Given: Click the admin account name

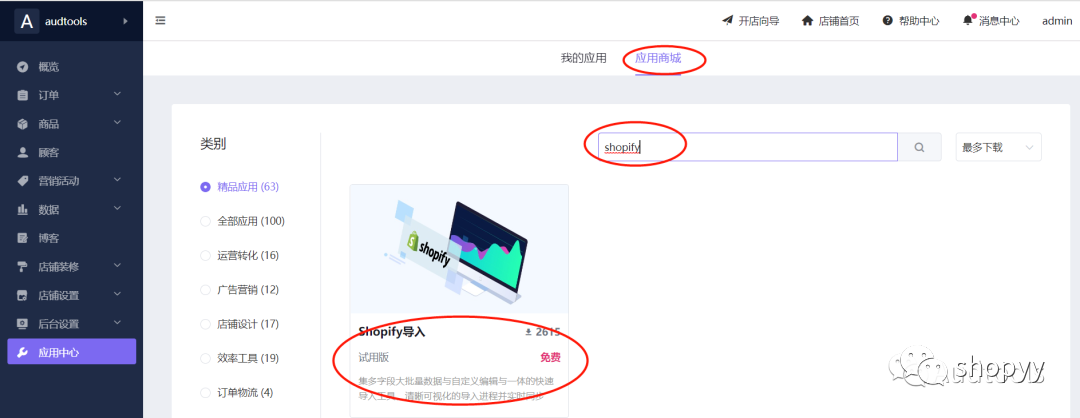Looking at the screenshot, I should coord(1057,21).
